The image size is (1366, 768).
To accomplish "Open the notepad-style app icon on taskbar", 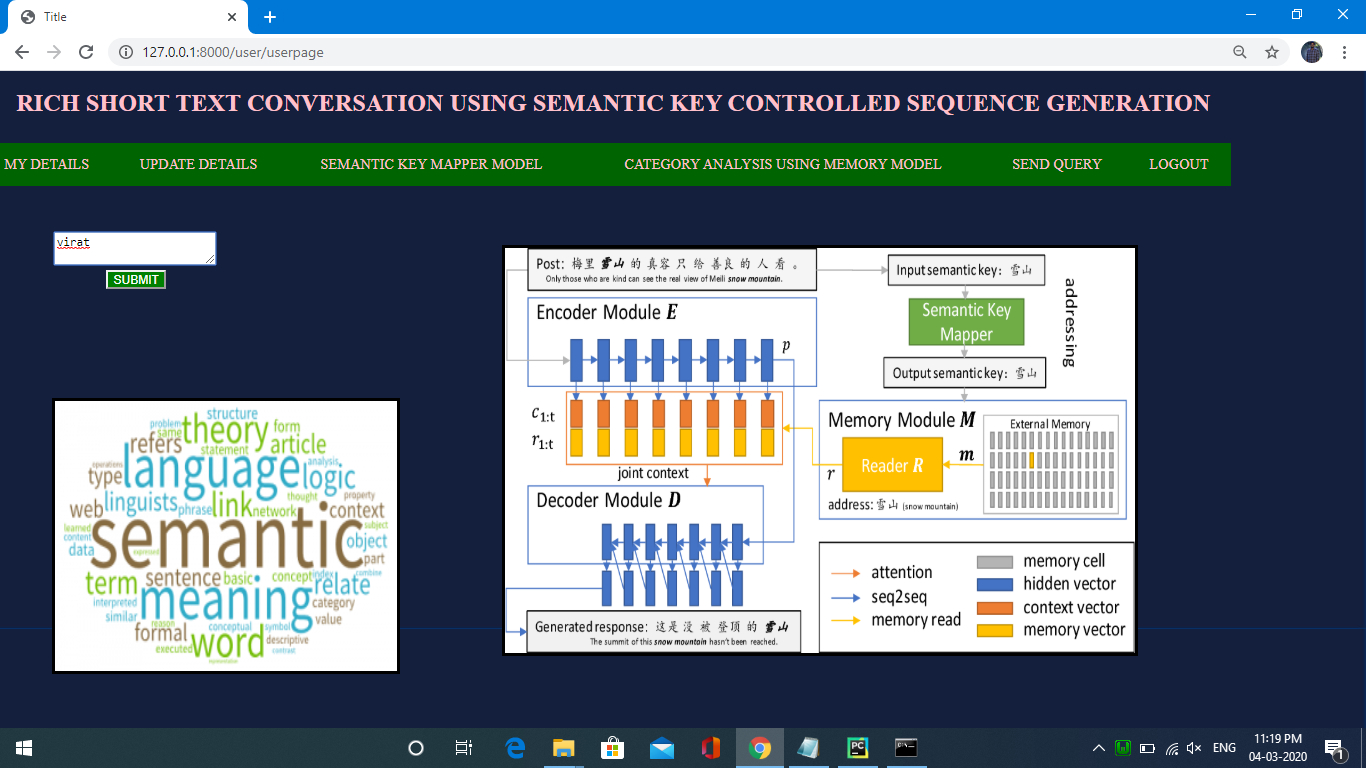I will [x=808, y=748].
